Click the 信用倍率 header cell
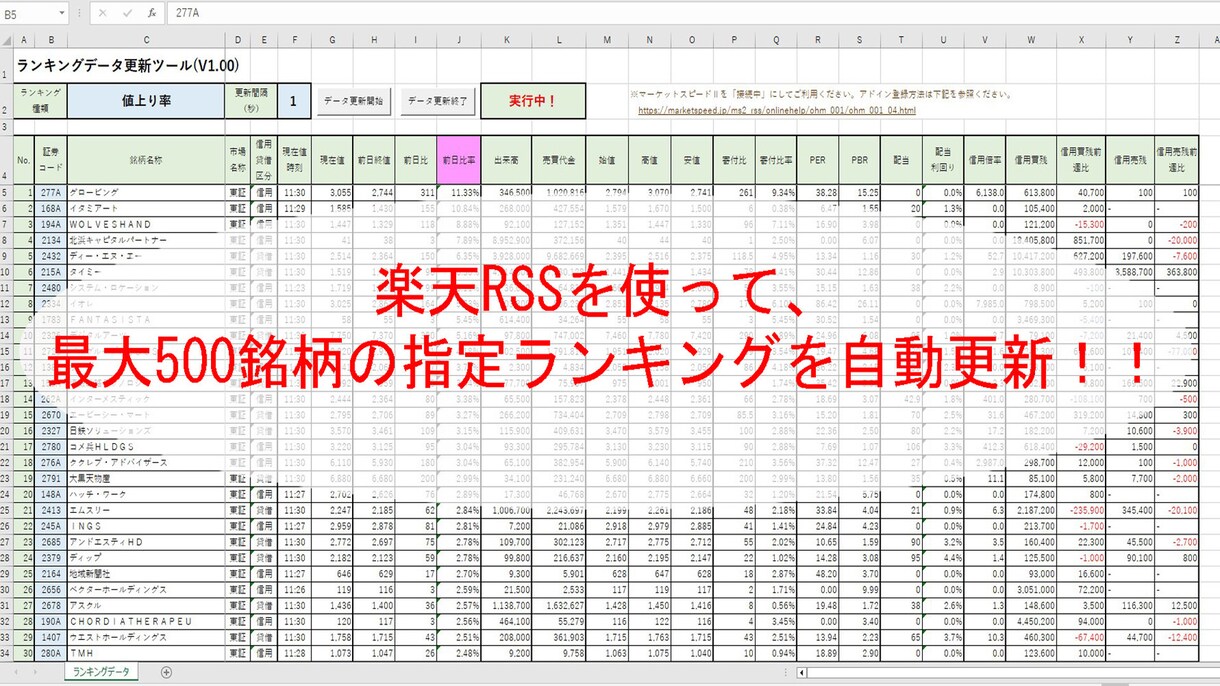This screenshot has width=1220, height=686. click(x=985, y=158)
